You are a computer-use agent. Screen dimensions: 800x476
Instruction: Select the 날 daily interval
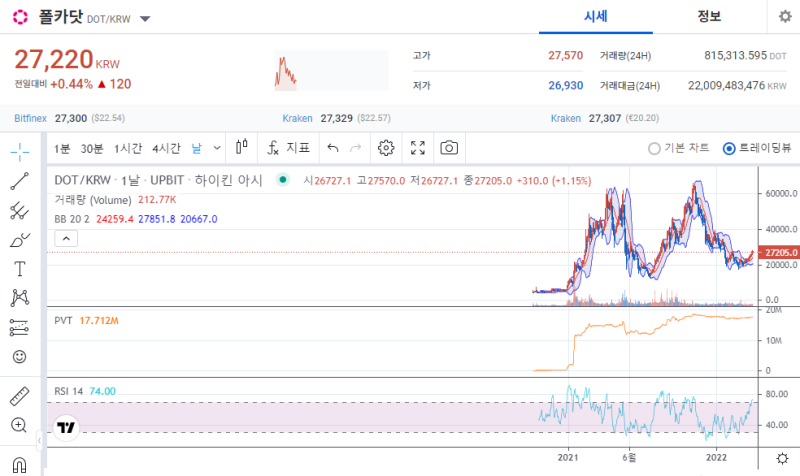point(196,148)
